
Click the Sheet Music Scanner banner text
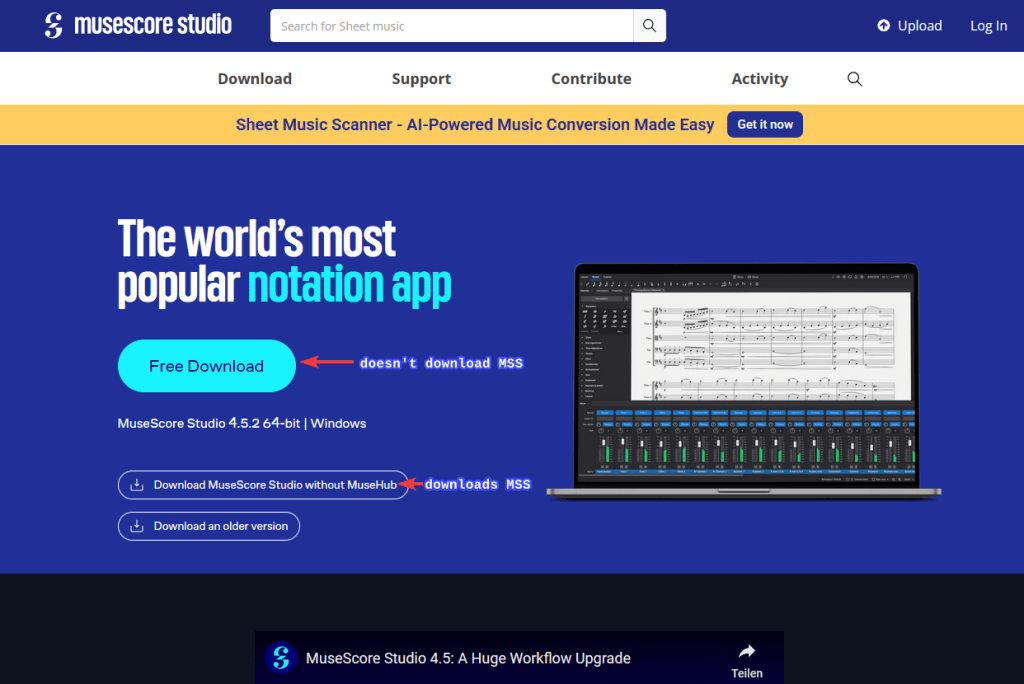tap(475, 125)
